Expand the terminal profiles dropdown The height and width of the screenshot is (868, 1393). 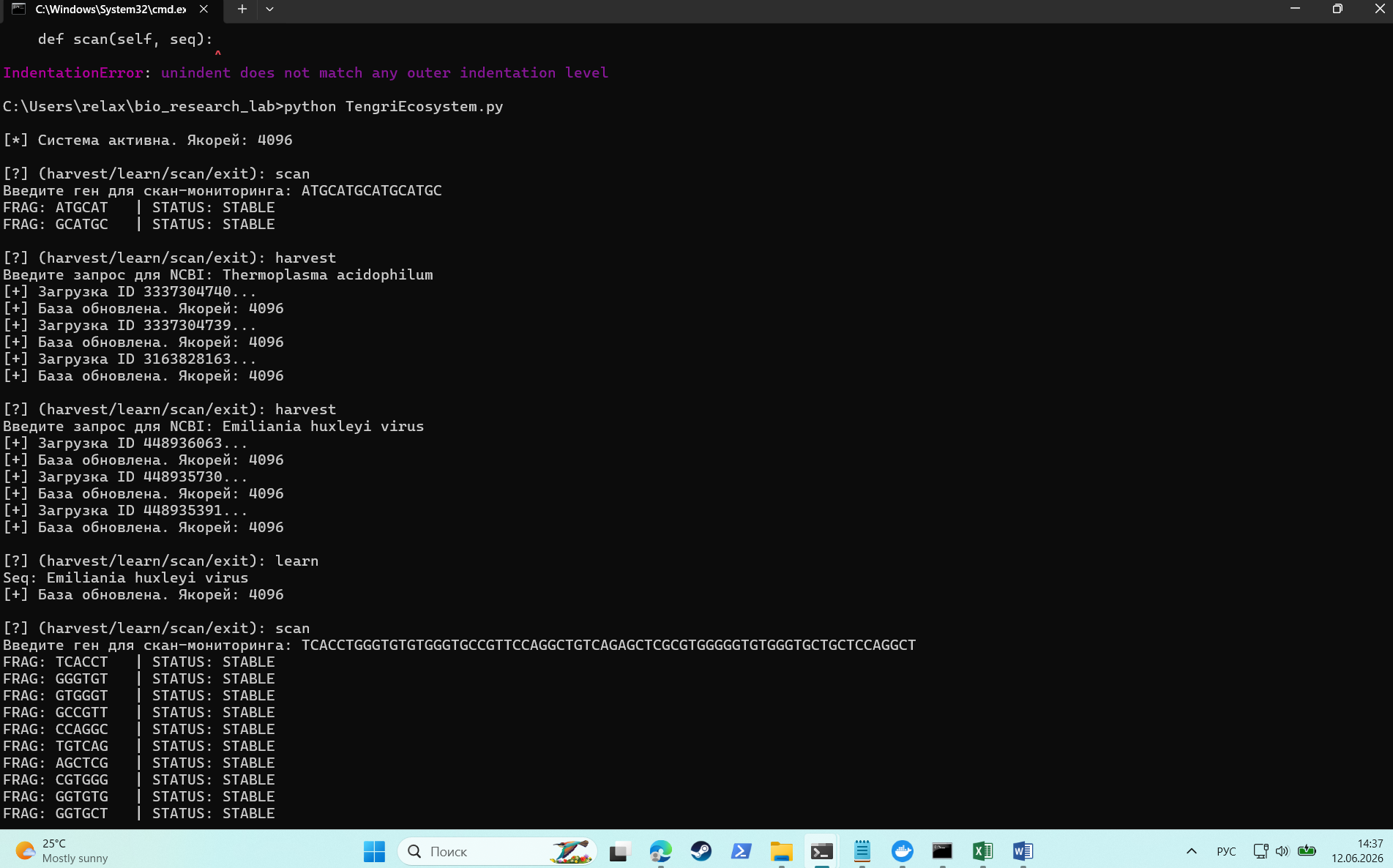[269, 10]
